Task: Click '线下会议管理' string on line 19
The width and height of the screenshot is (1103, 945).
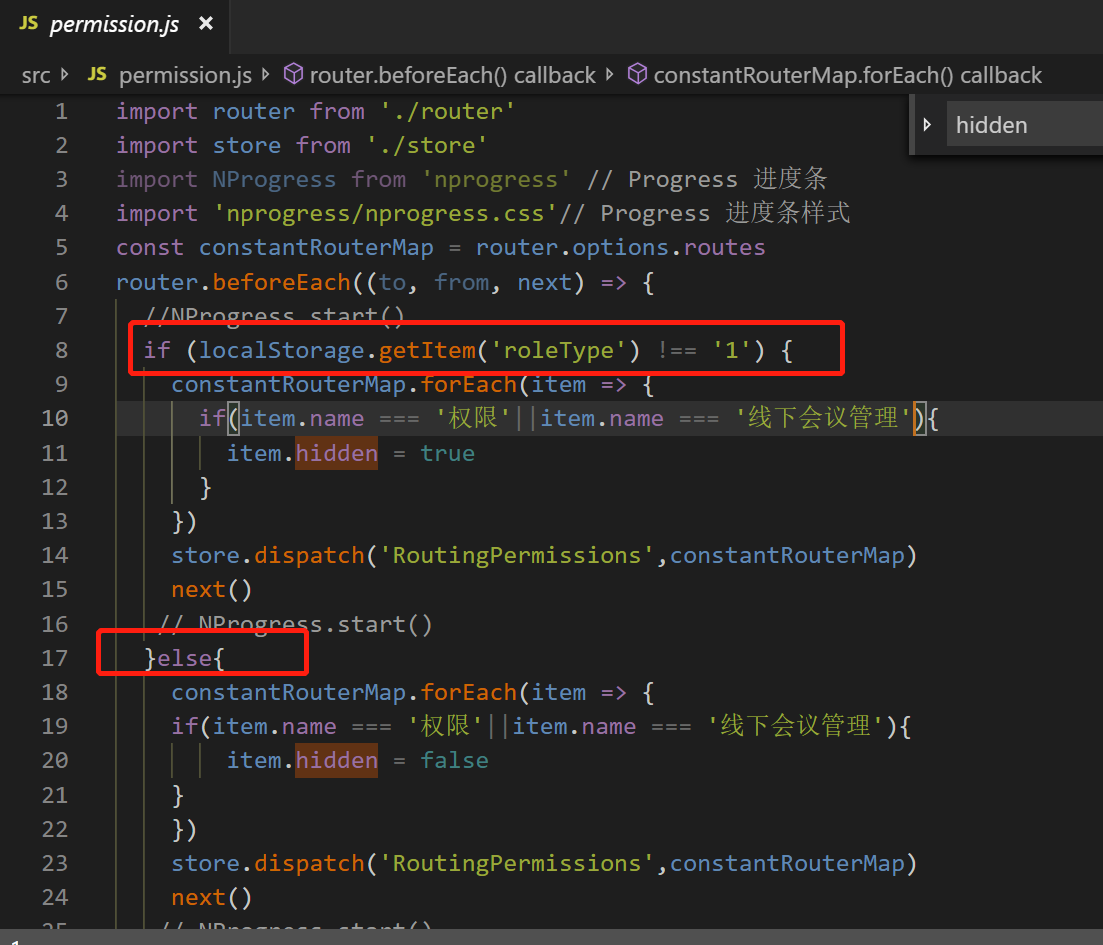Action: [x=795, y=725]
